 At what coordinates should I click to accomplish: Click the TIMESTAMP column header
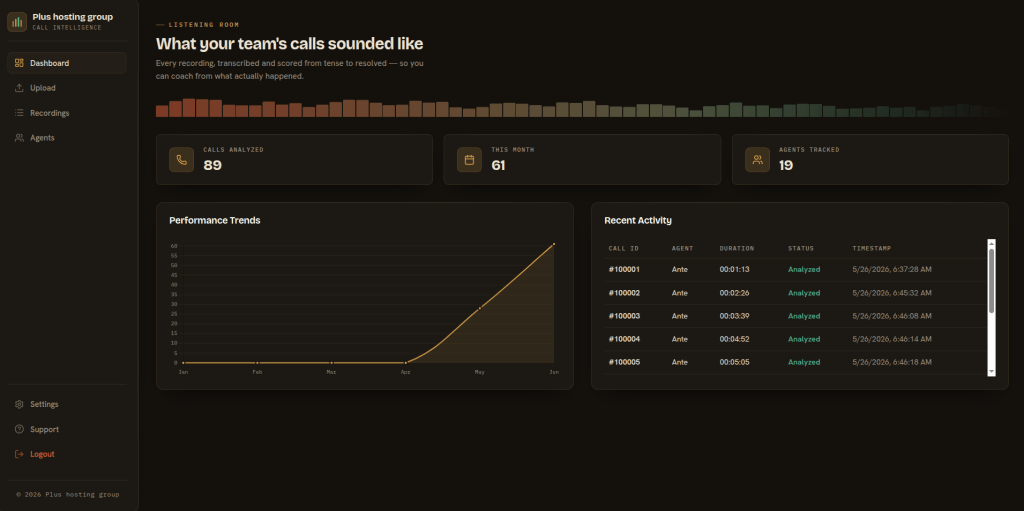(871, 248)
